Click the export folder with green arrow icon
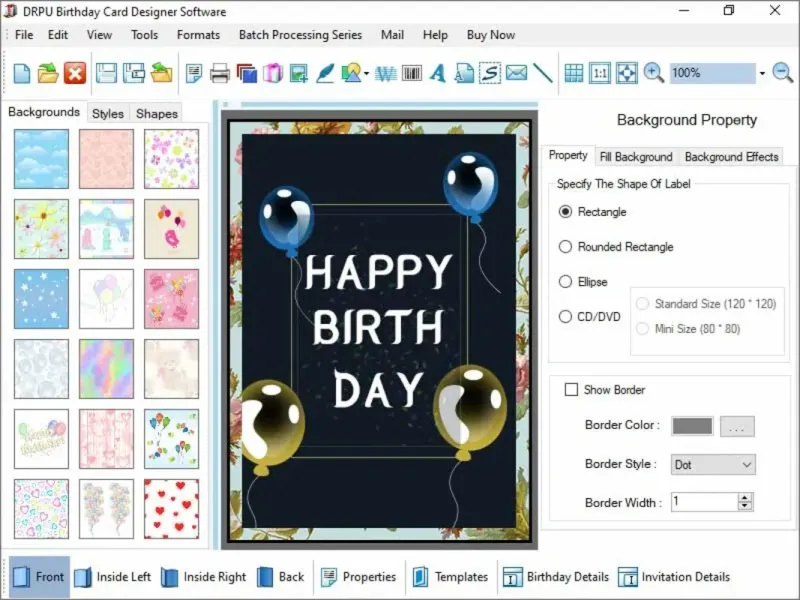 161,73
